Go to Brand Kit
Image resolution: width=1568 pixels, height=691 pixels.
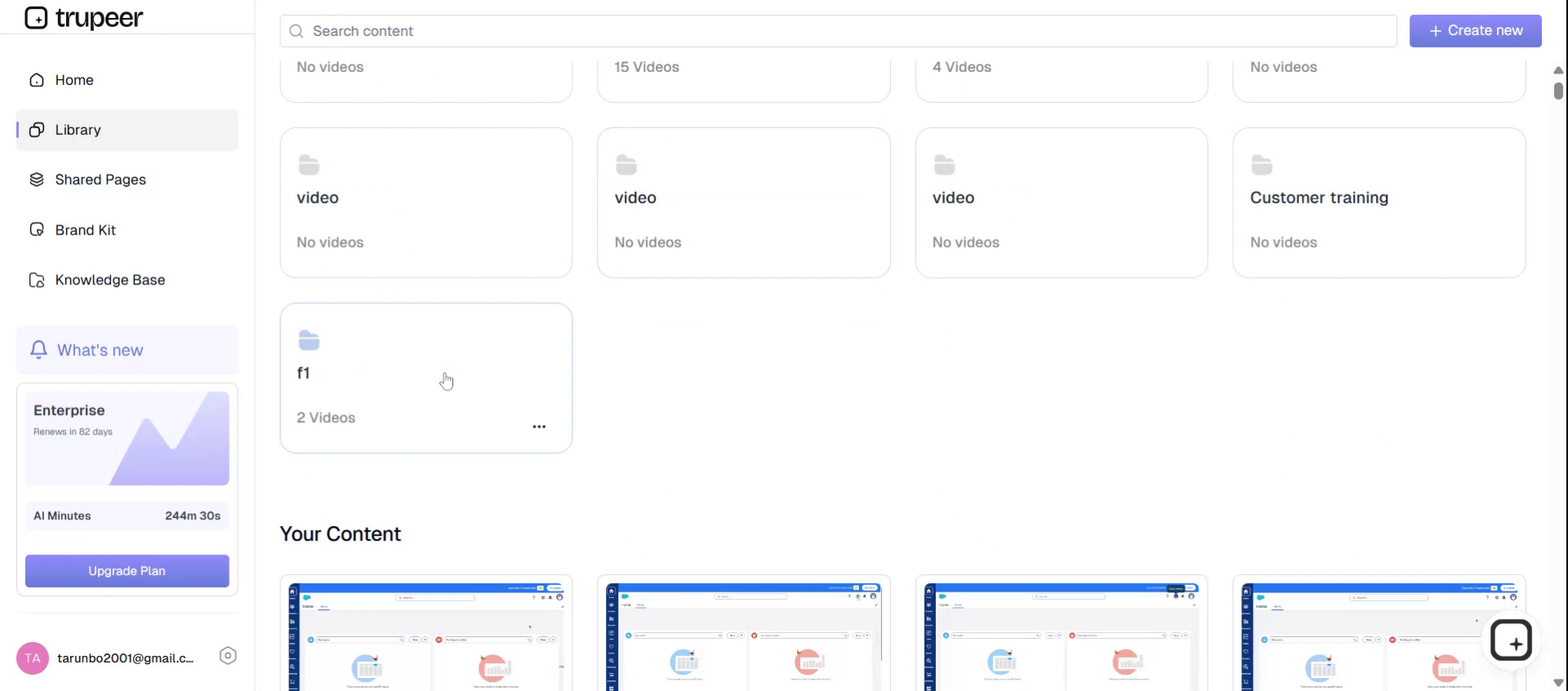pyautogui.click(x=127, y=230)
